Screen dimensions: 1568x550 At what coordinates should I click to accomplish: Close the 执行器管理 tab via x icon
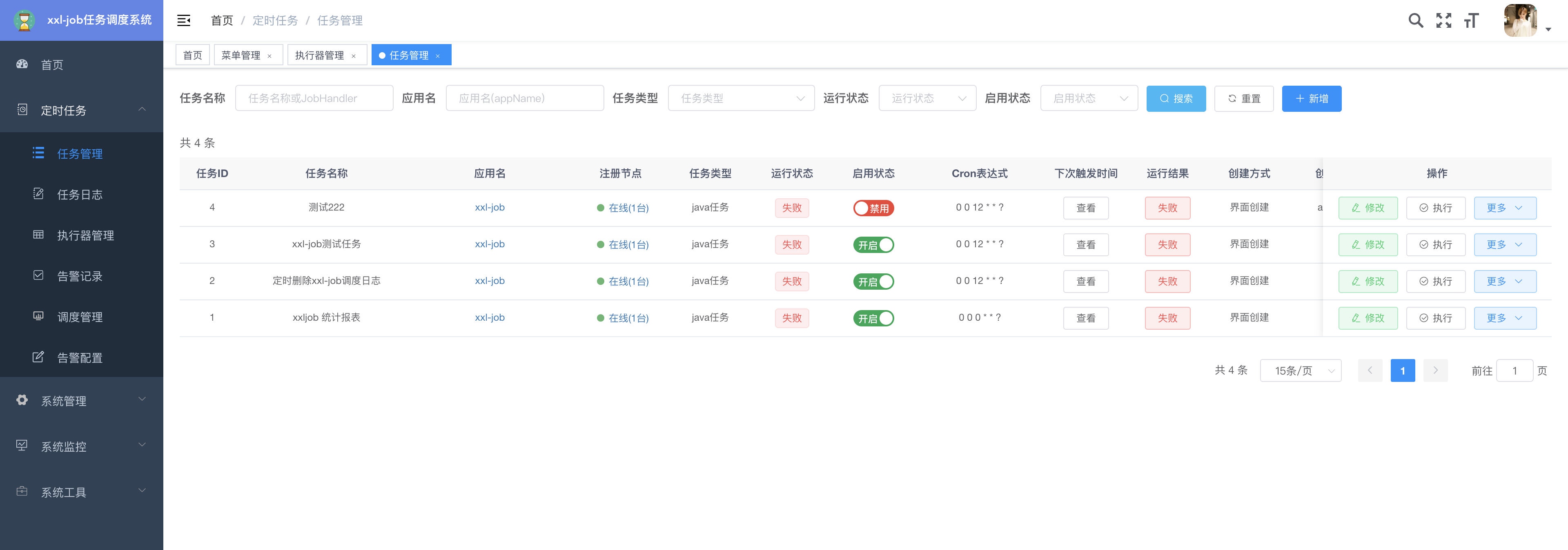pyautogui.click(x=354, y=56)
